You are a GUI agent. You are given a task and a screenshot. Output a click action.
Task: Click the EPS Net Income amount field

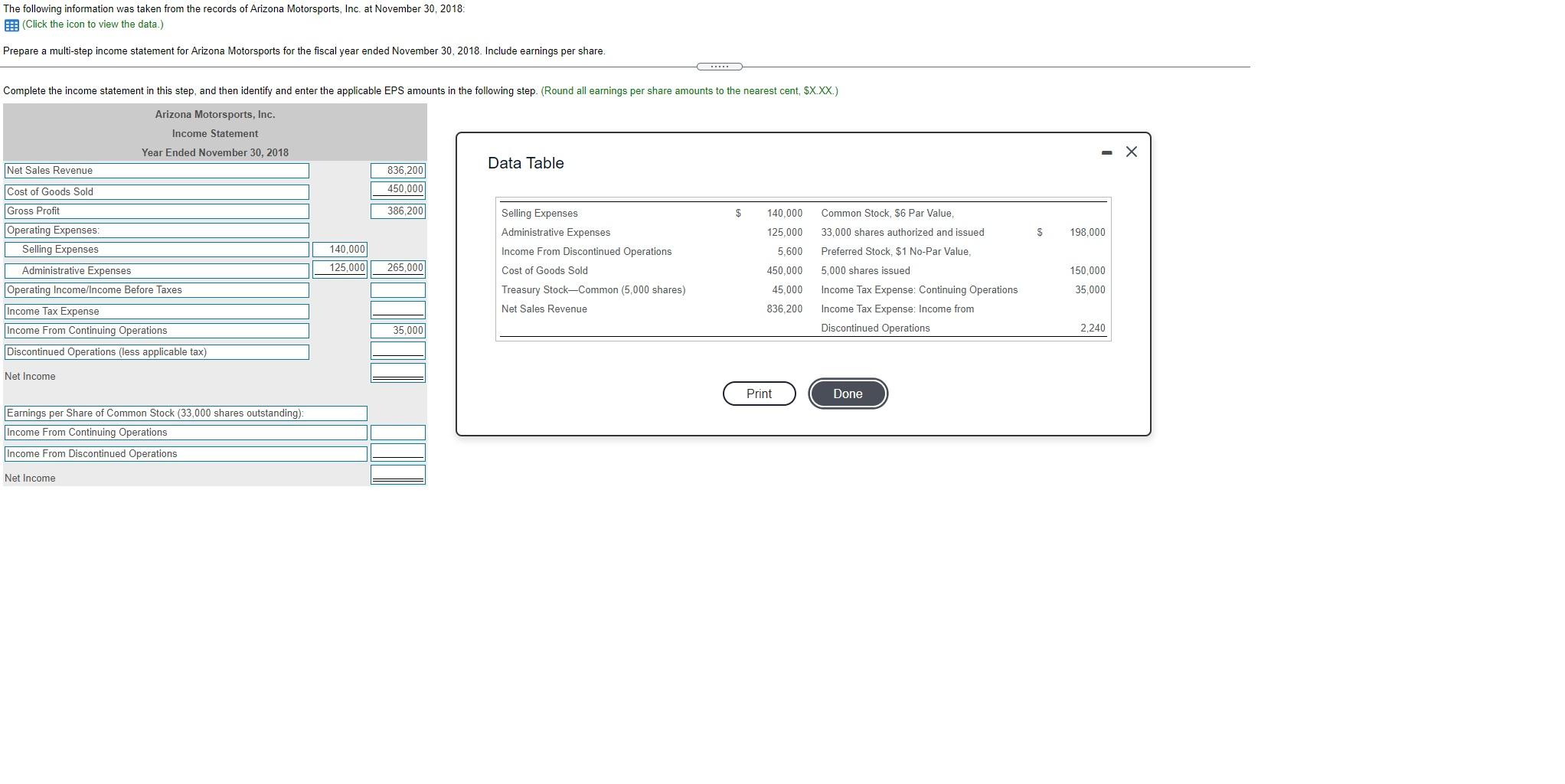(398, 475)
